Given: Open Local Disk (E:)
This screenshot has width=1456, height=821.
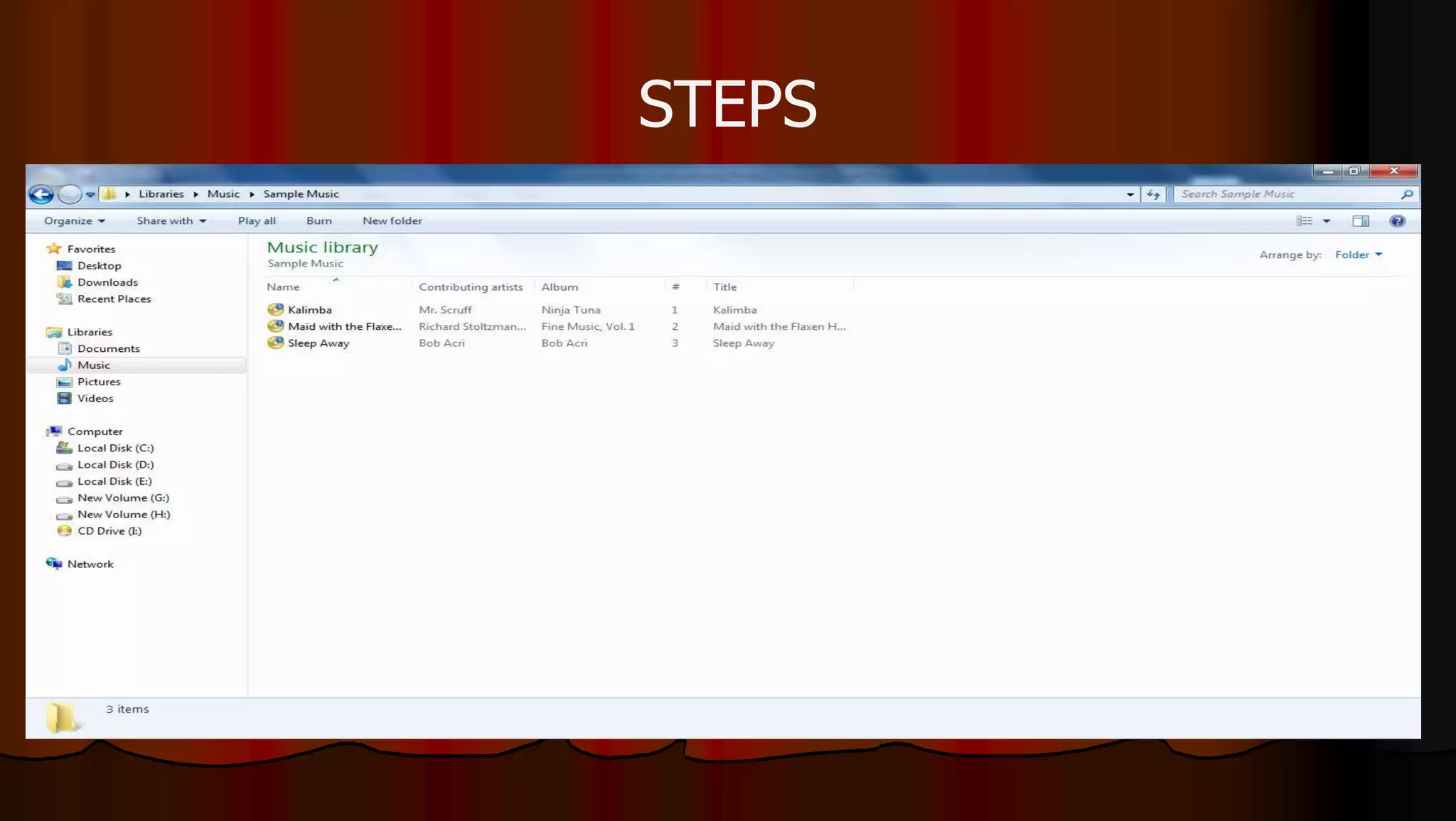Looking at the screenshot, I should (114, 481).
